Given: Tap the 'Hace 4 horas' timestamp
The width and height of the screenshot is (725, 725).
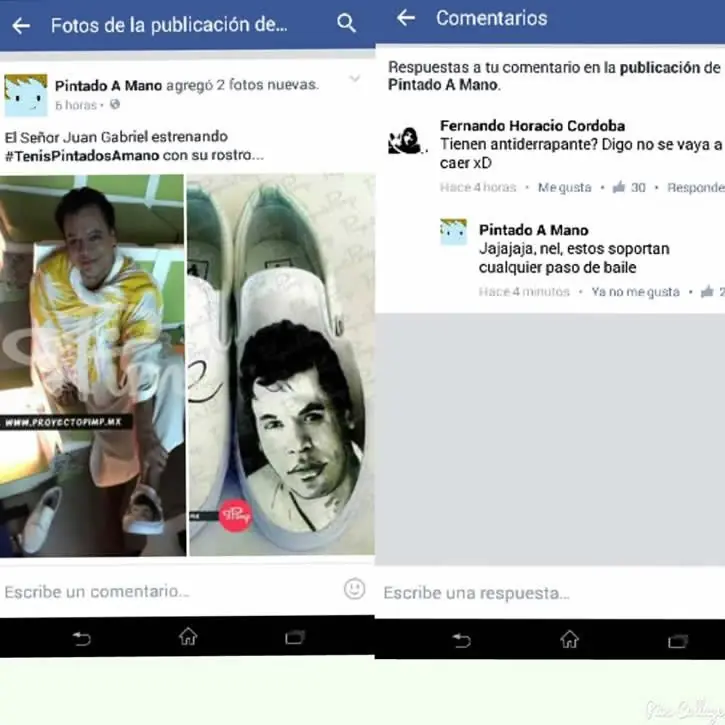Looking at the screenshot, I should (478, 188).
